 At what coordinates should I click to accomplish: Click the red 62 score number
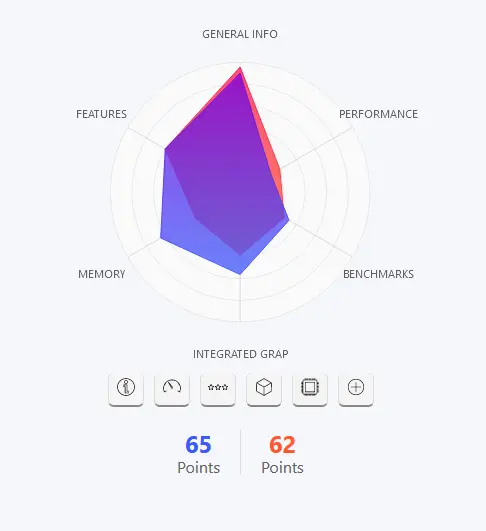[x=282, y=444]
